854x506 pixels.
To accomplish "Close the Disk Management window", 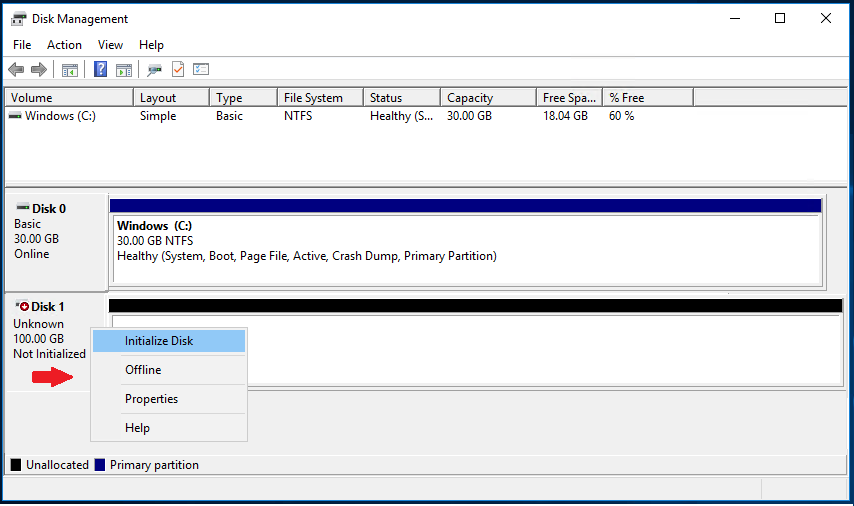I will pyautogui.click(x=826, y=19).
